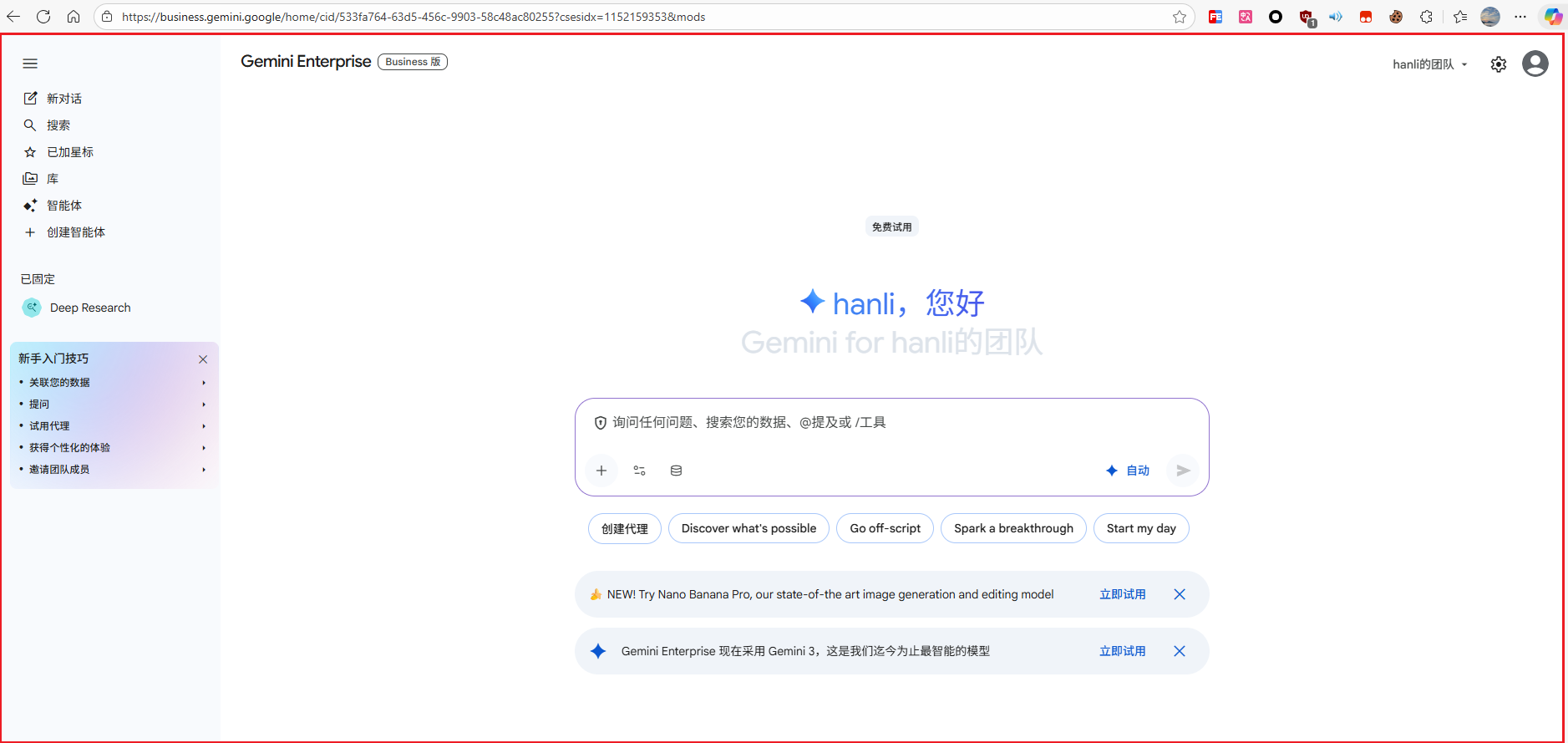This screenshot has width=1568, height=743.
Task: Open the hamburger main menu
Action: pyautogui.click(x=30, y=64)
